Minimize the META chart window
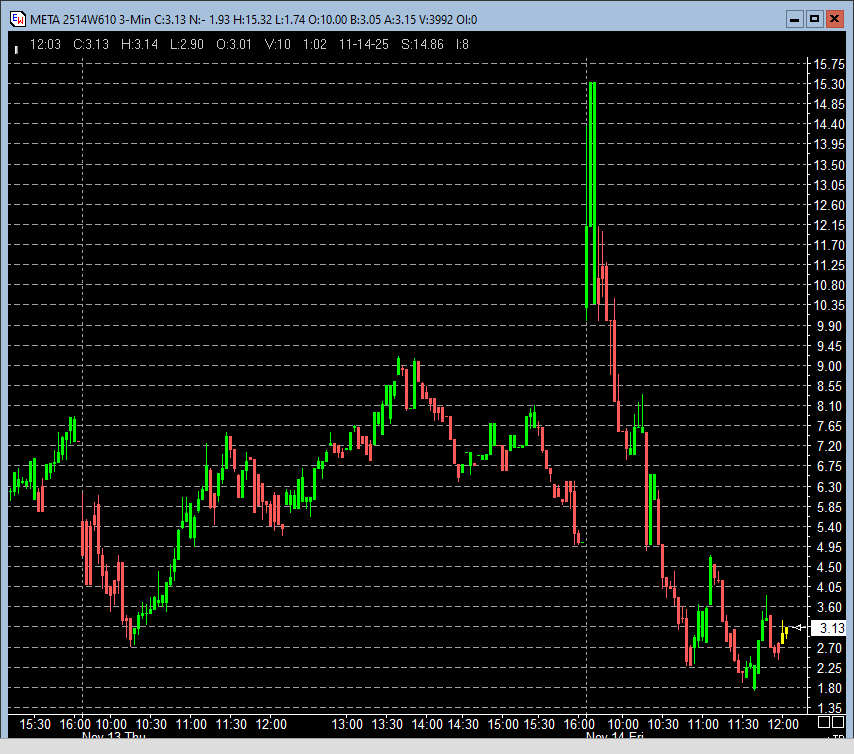The image size is (854, 754). [793, 19]
